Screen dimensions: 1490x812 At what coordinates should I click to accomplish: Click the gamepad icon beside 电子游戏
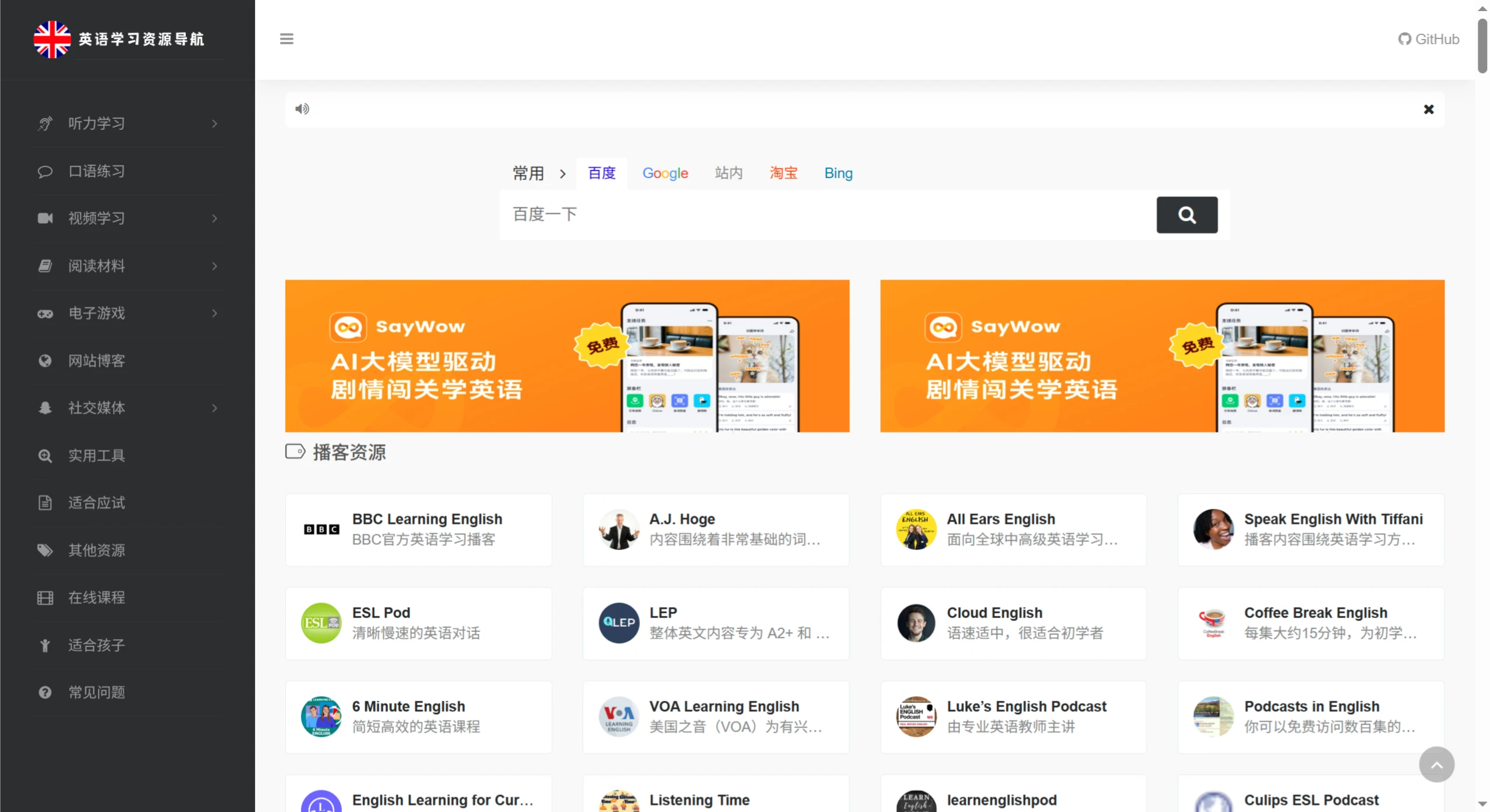[x=45, y=313]
